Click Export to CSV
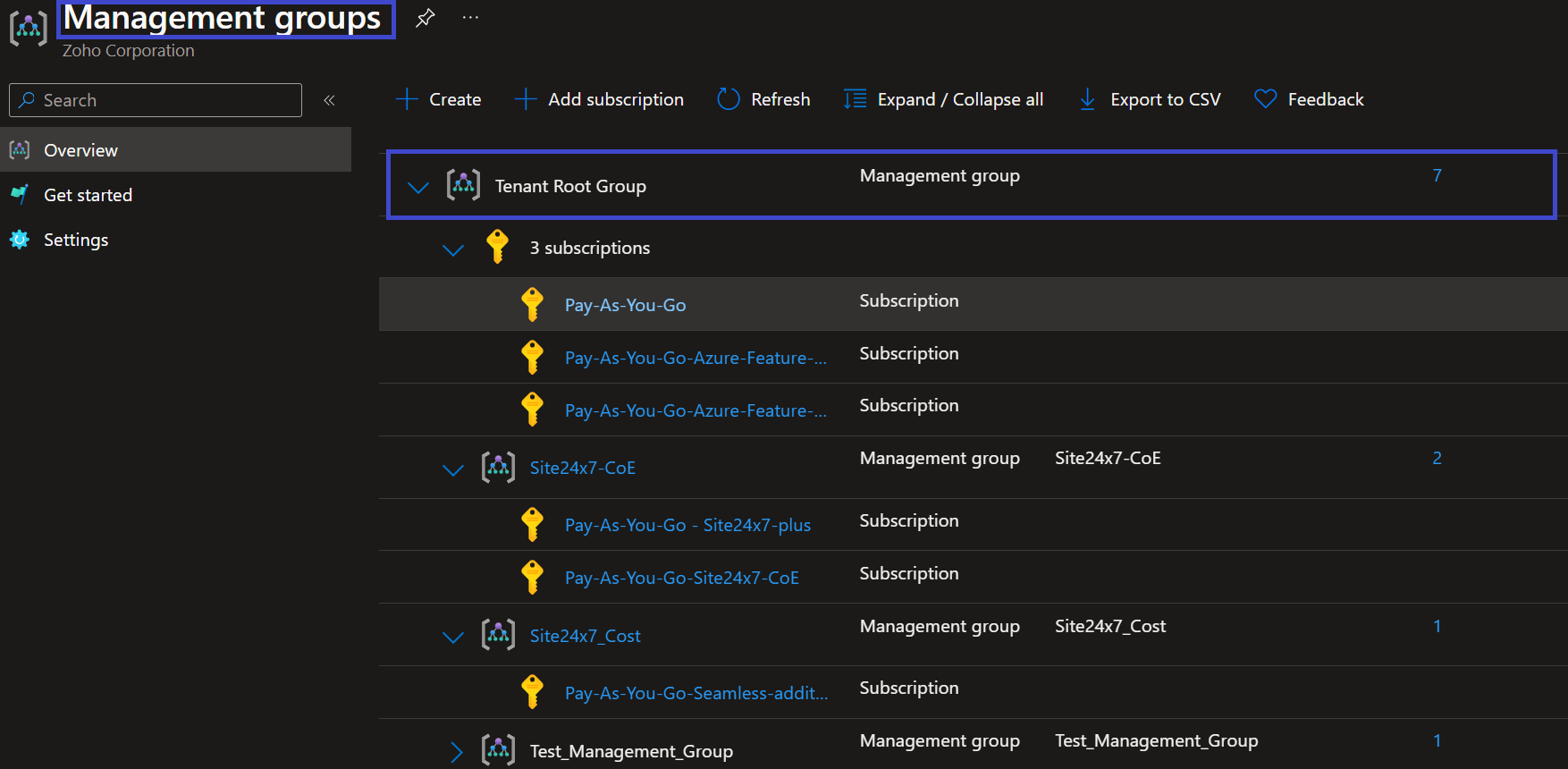This screenshot has height=769, width=1568. coord(1150,99)
